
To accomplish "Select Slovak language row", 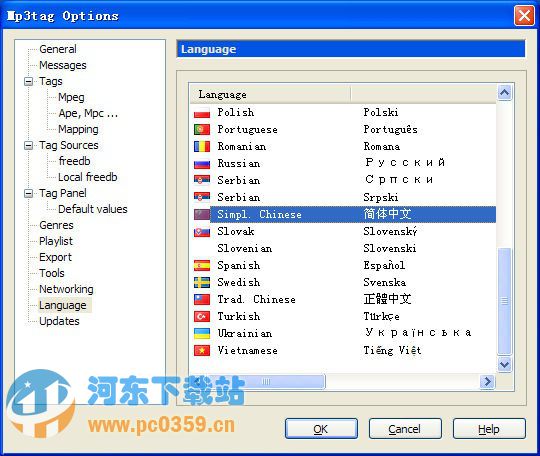I will [x=343, y=231].
